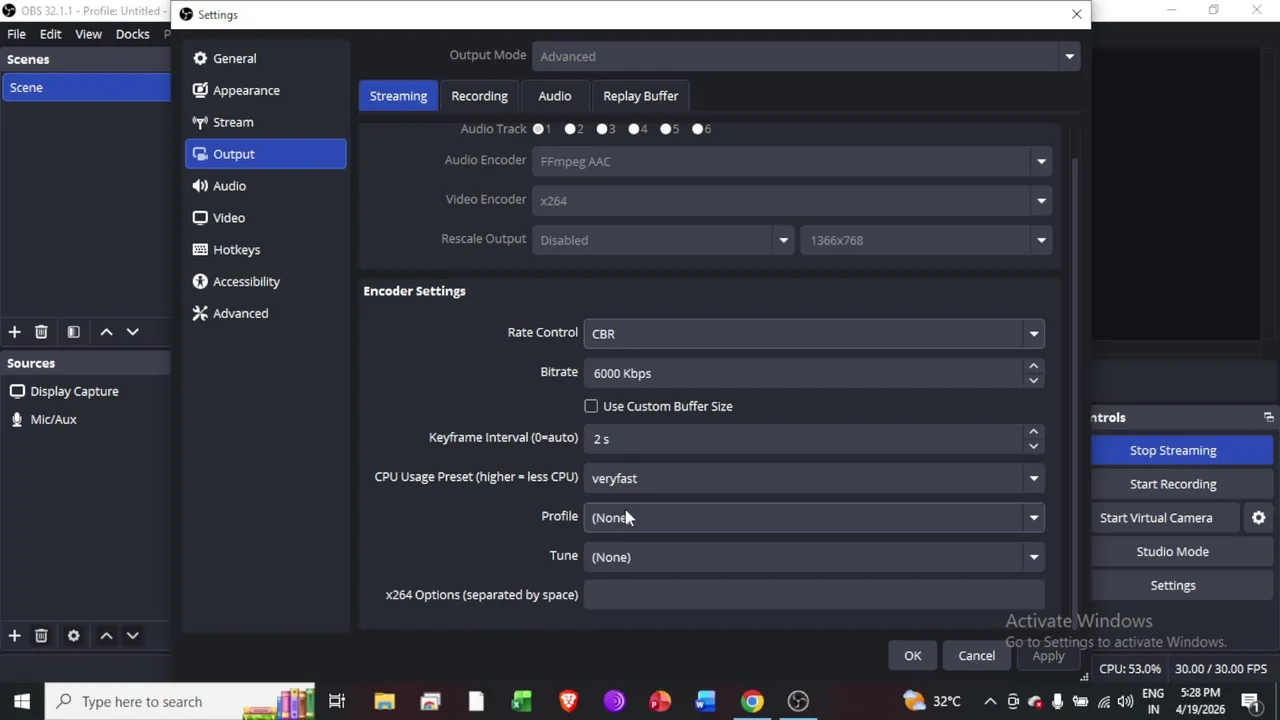Open the Rate Control CBR dropdown
This screenshot has height=720, width=1280.
pyautogui.click(x=814, y=334)
